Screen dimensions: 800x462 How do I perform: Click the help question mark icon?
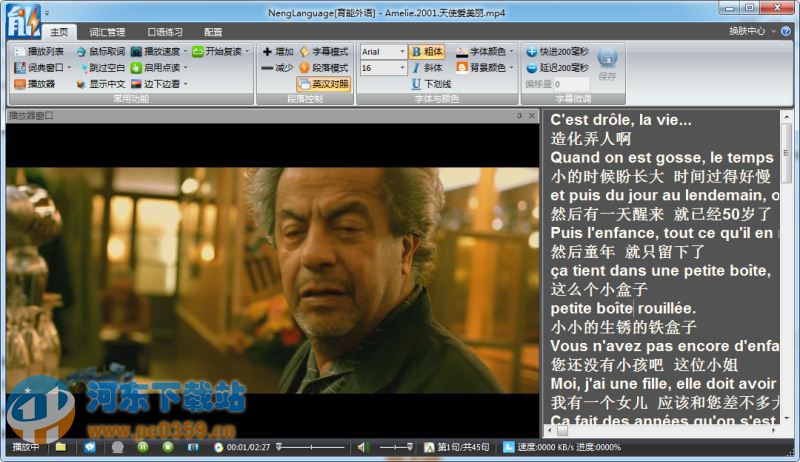coord(786,31)
